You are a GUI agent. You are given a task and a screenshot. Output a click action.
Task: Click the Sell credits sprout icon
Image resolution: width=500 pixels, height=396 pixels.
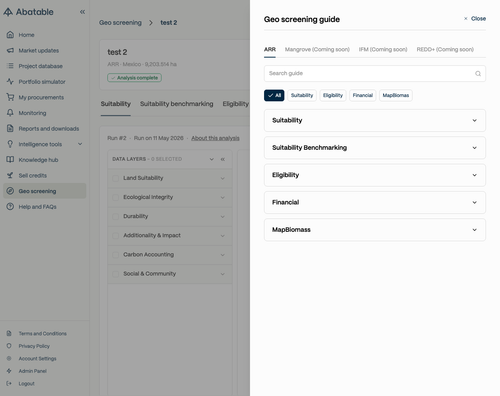pyautogui.click(x=10, y=175)
